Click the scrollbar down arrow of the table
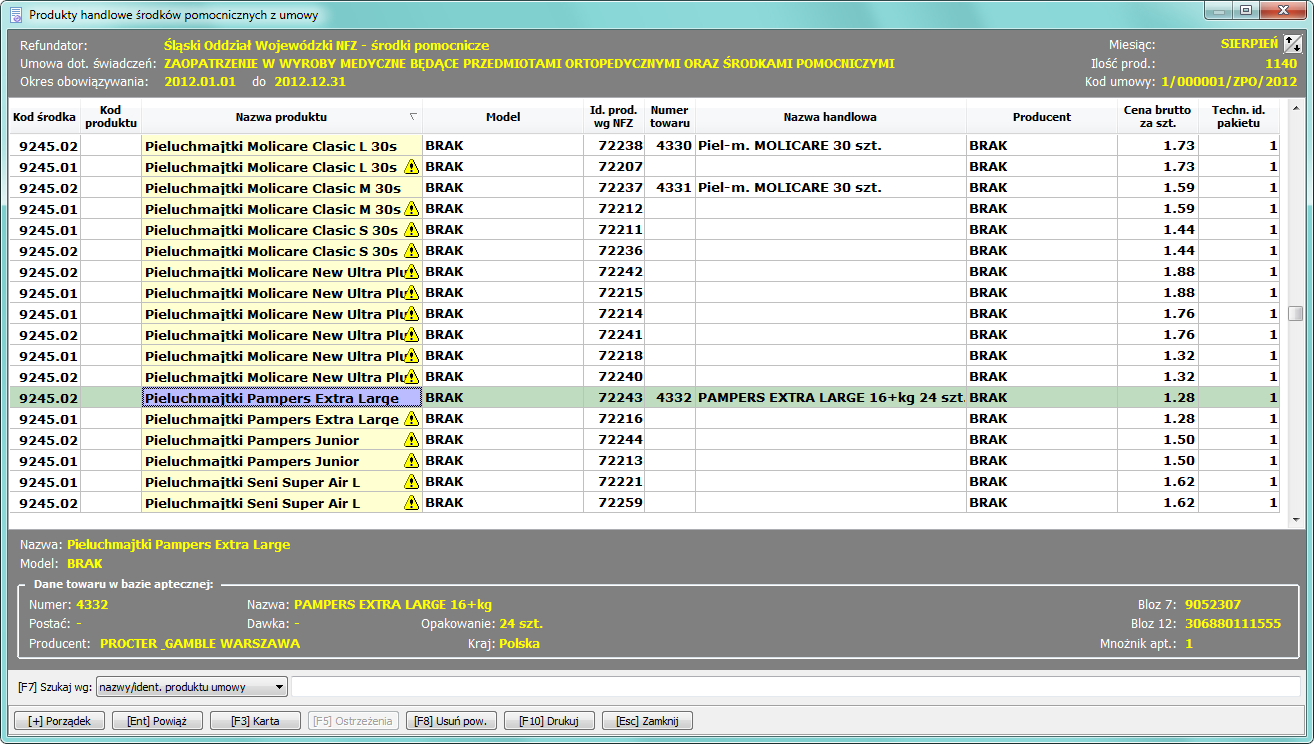This screenshot has height=744, width=1314. tap(1296, 520)
